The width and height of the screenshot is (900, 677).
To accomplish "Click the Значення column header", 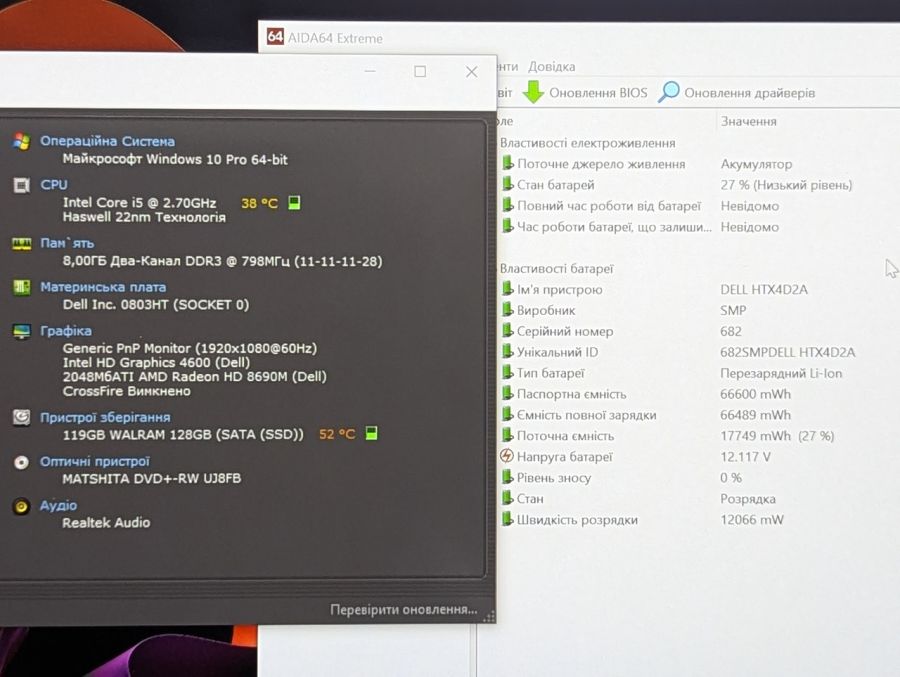I will click(x=748, y=121).
